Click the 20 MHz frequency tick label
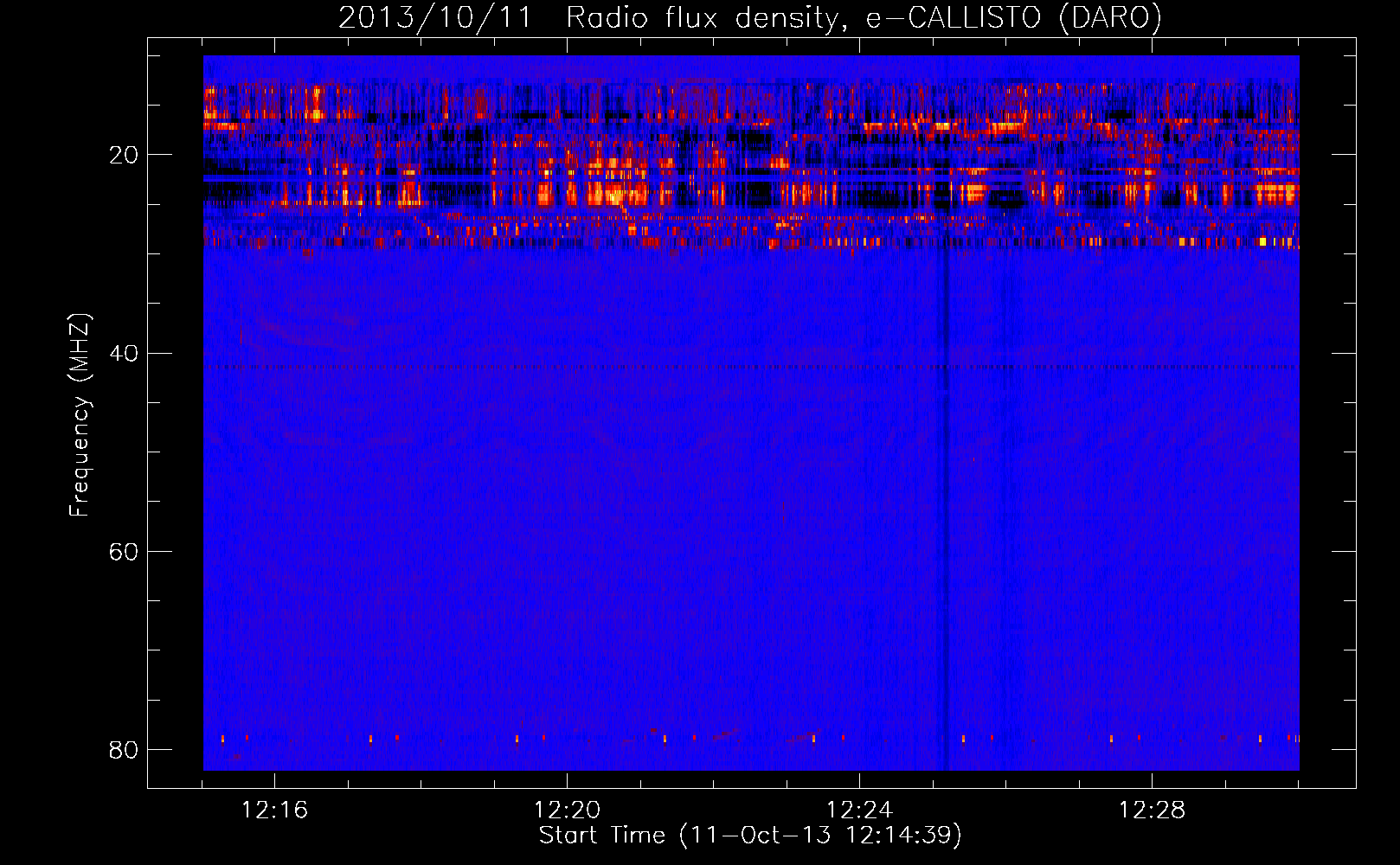1400x865 pixels. [124, 155]
